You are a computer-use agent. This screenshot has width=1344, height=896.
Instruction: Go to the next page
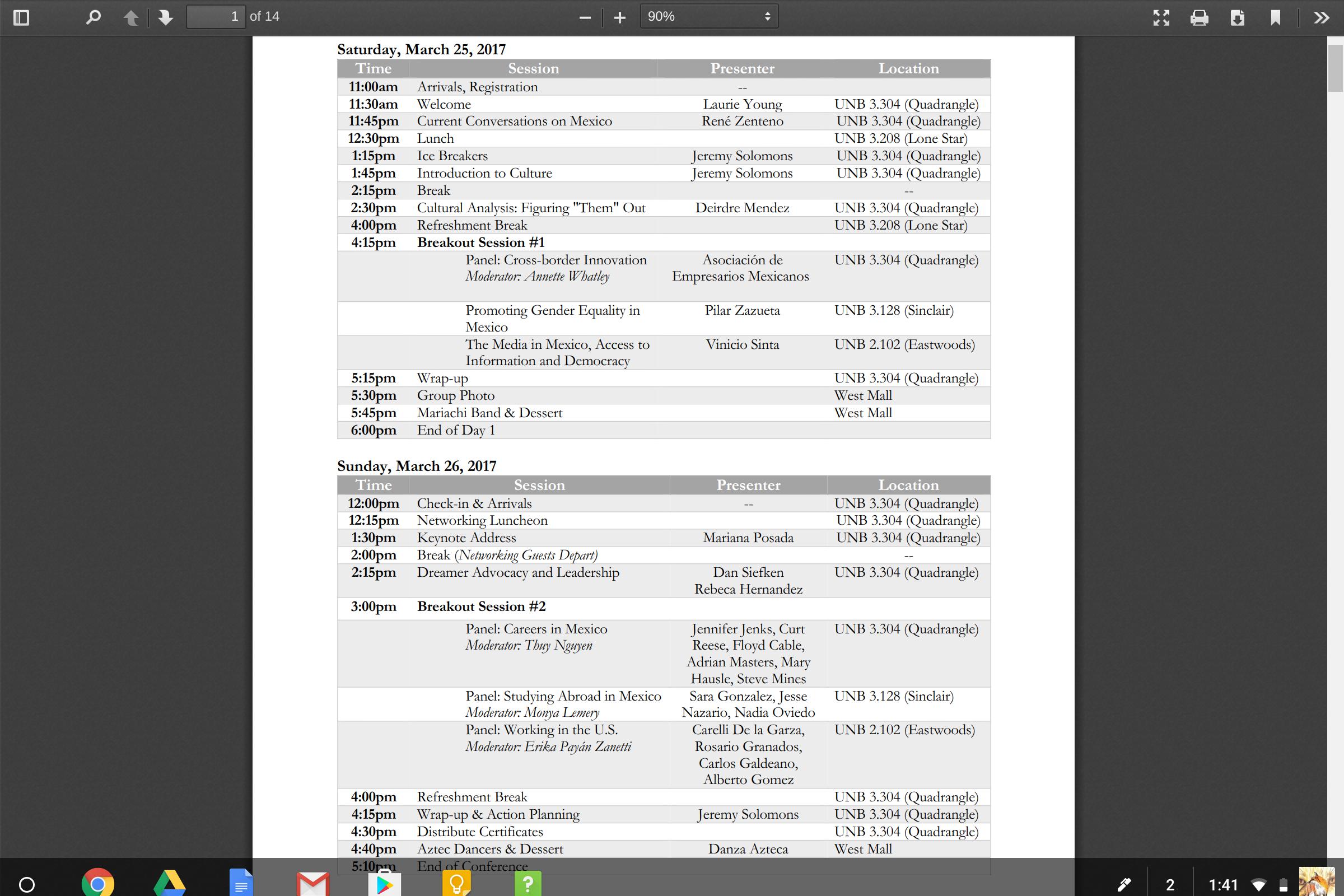coord(165,18)
